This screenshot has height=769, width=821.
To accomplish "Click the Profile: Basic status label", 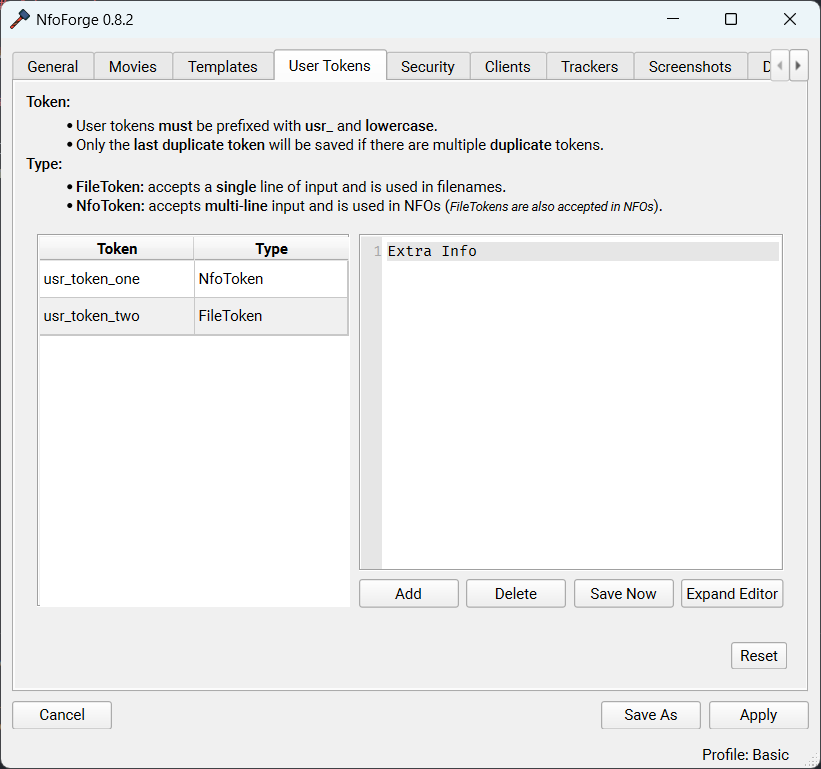I will coord(745,754).
